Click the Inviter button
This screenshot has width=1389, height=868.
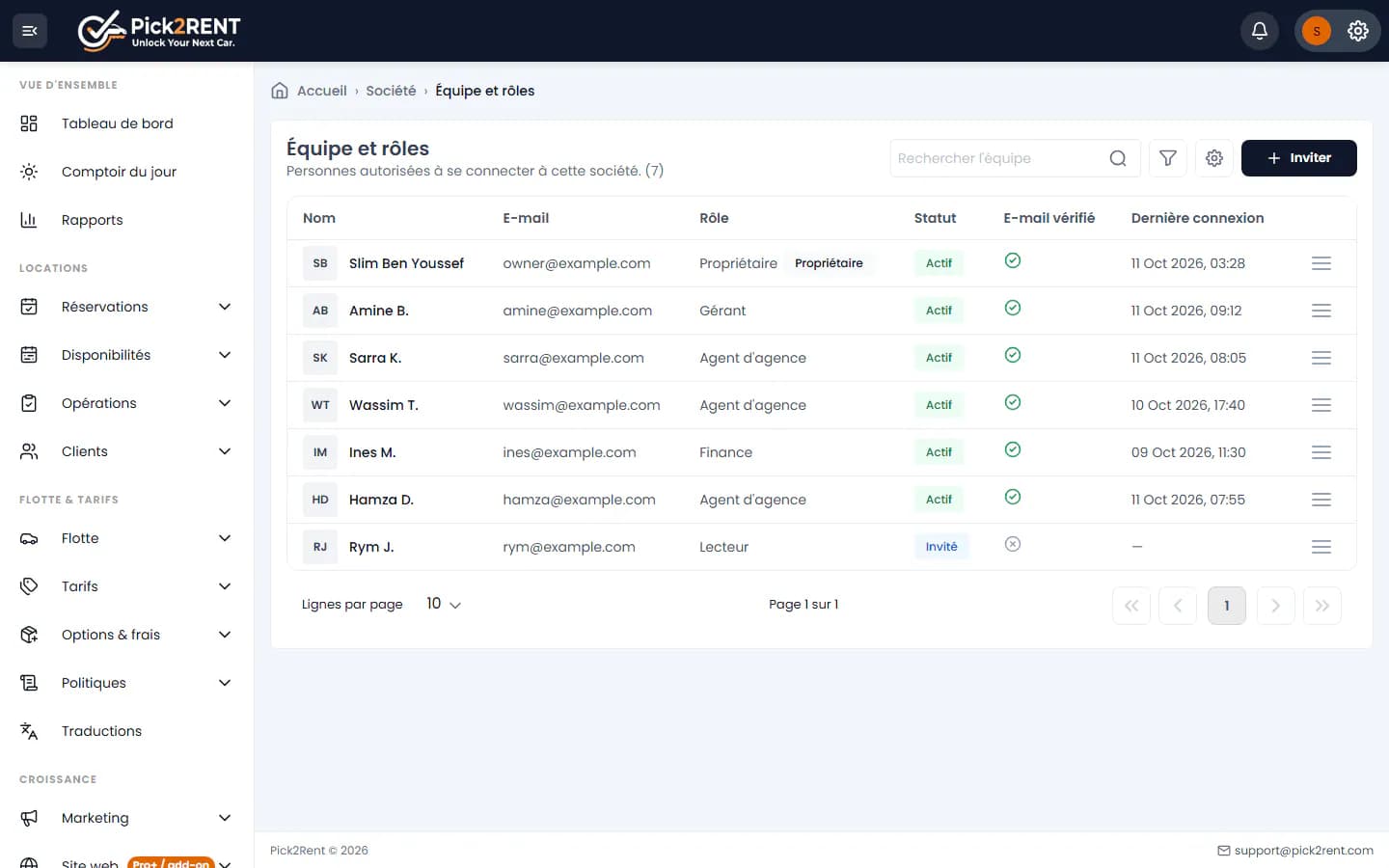[x=1298, y=158]
